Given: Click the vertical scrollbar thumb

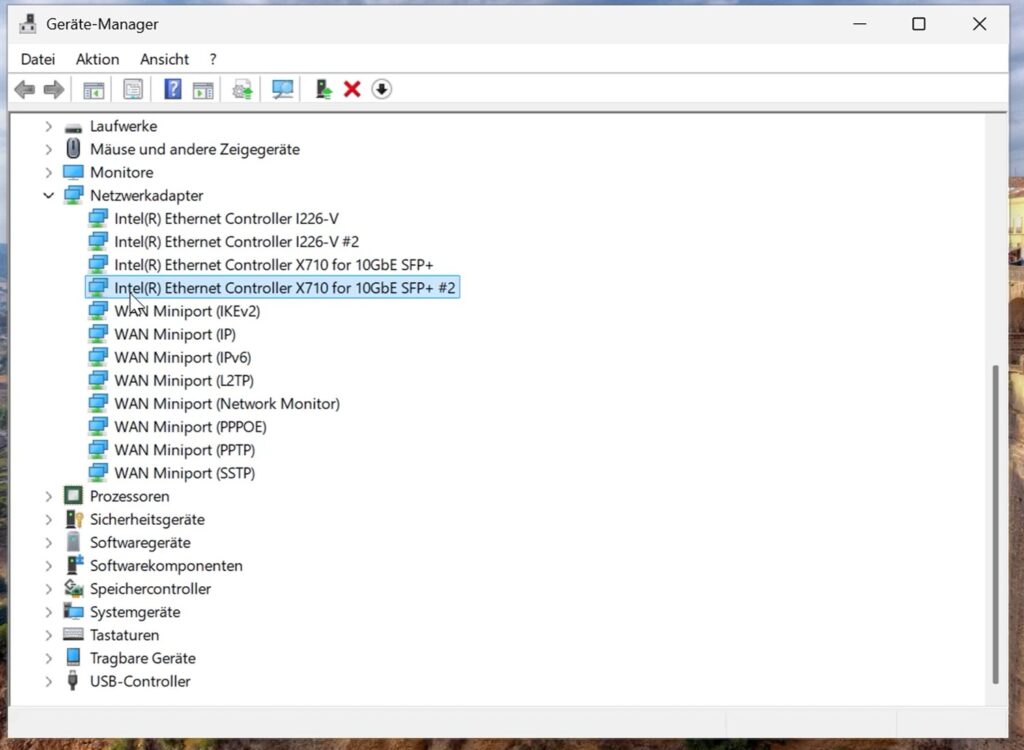Looking at the screenshot, I should click(994, 524).
